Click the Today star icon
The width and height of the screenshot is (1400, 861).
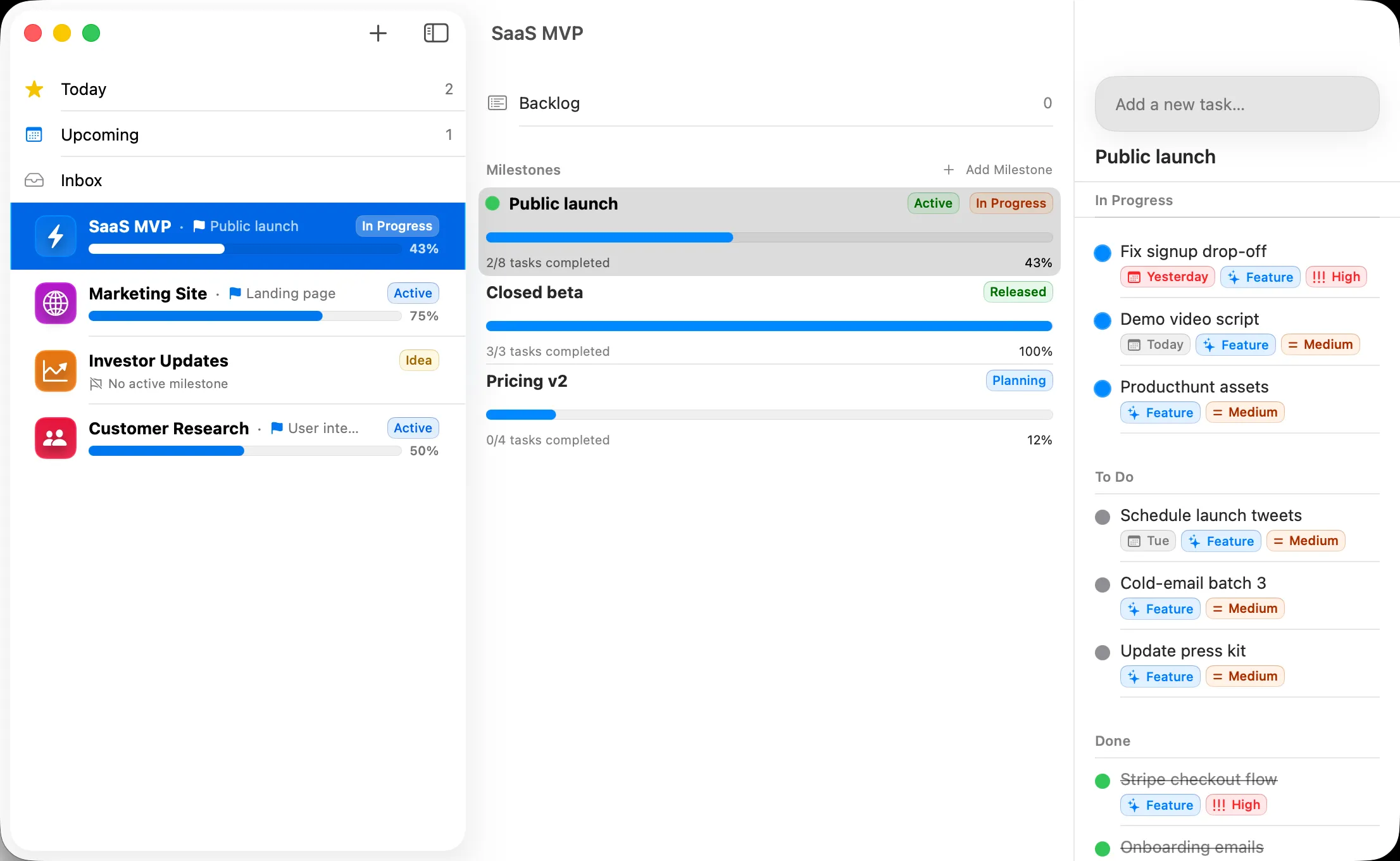click(x=34, y=89)
